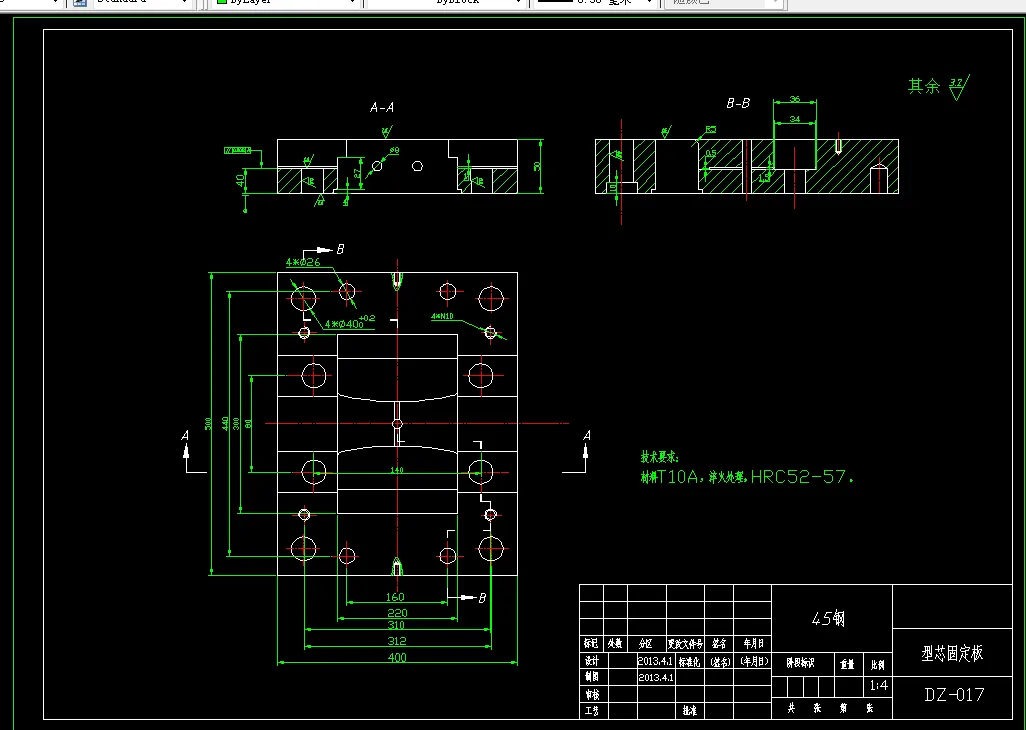1026x730 pixels.
Task: Click the left A section marker
Action: point(185,436)
